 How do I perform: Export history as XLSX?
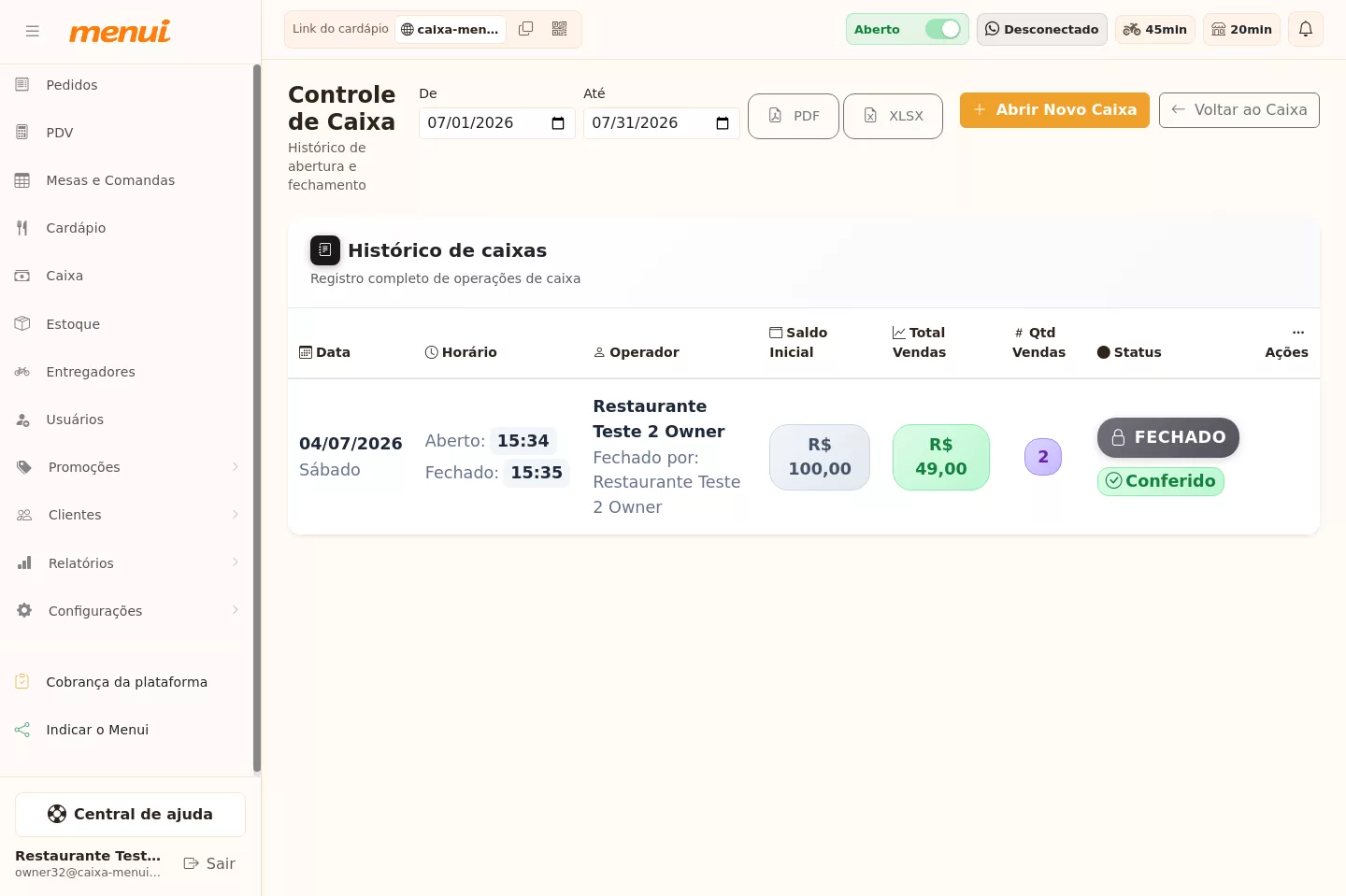[893, 116]
